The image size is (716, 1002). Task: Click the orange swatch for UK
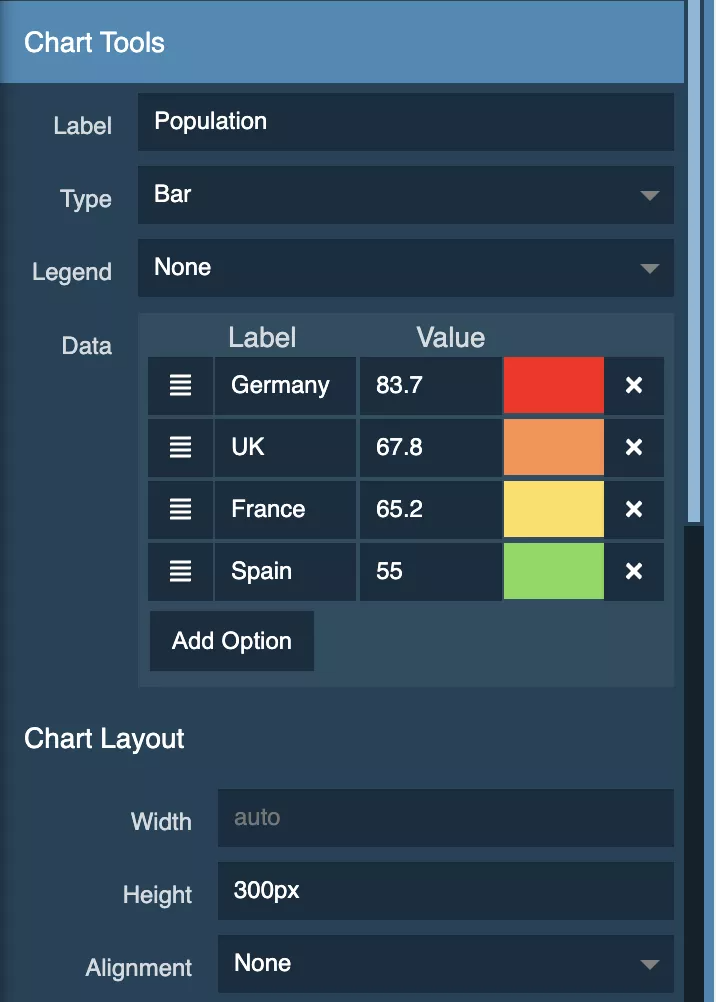[x=553, y=447]
